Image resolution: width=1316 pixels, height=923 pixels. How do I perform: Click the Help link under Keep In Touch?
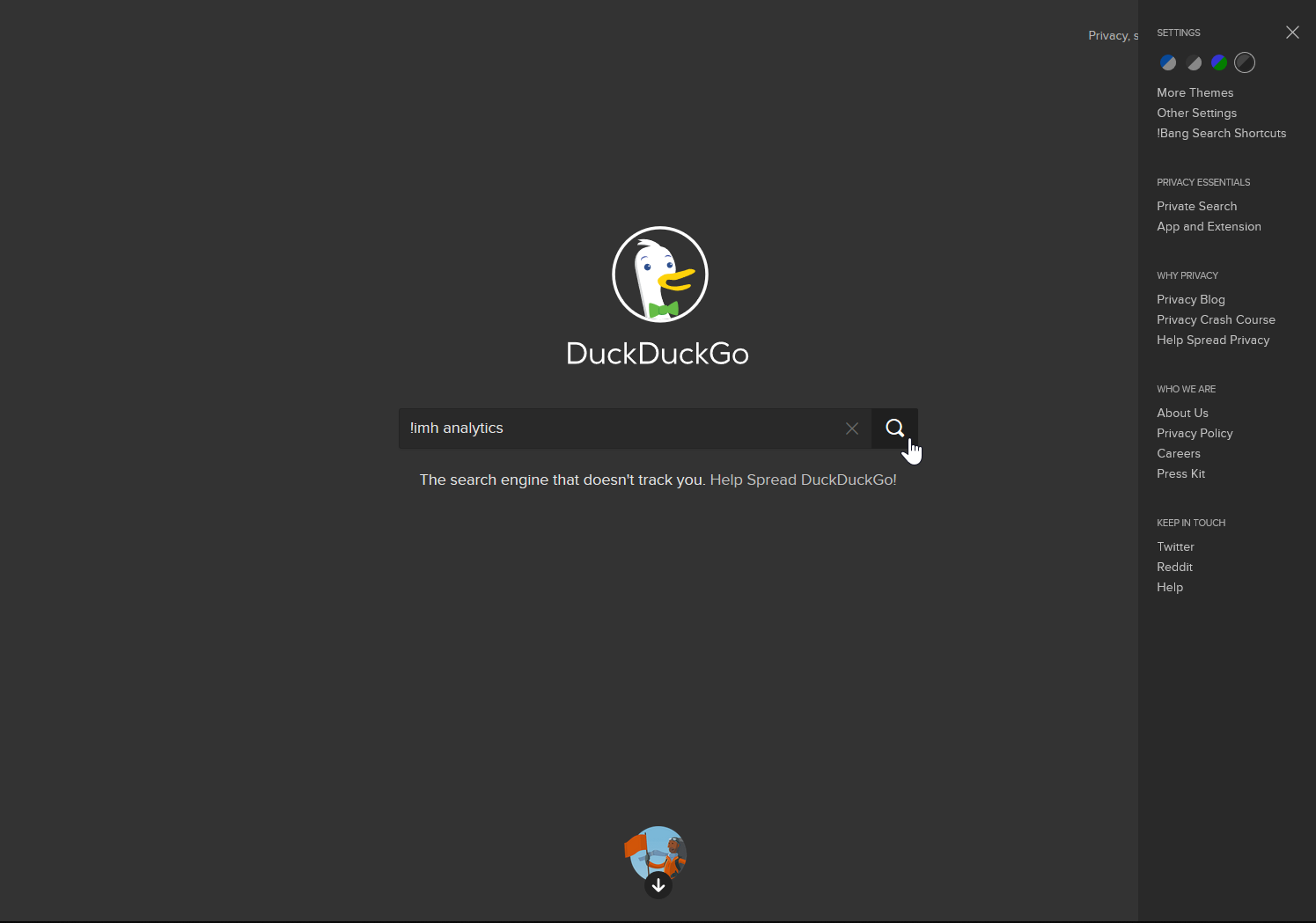point(1170,587)
